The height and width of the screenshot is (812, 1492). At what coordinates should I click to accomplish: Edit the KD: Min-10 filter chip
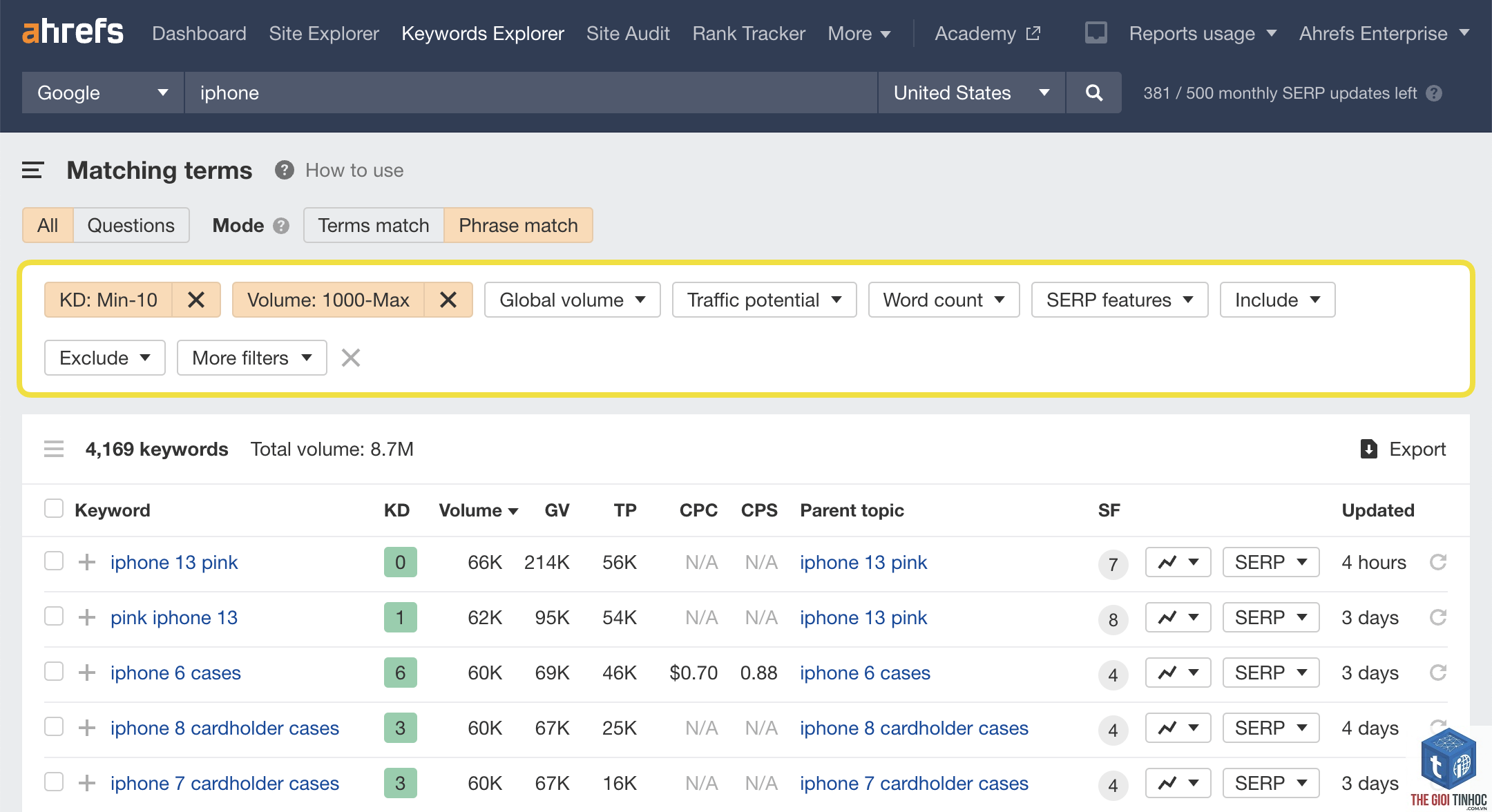(x=108, y=300)
